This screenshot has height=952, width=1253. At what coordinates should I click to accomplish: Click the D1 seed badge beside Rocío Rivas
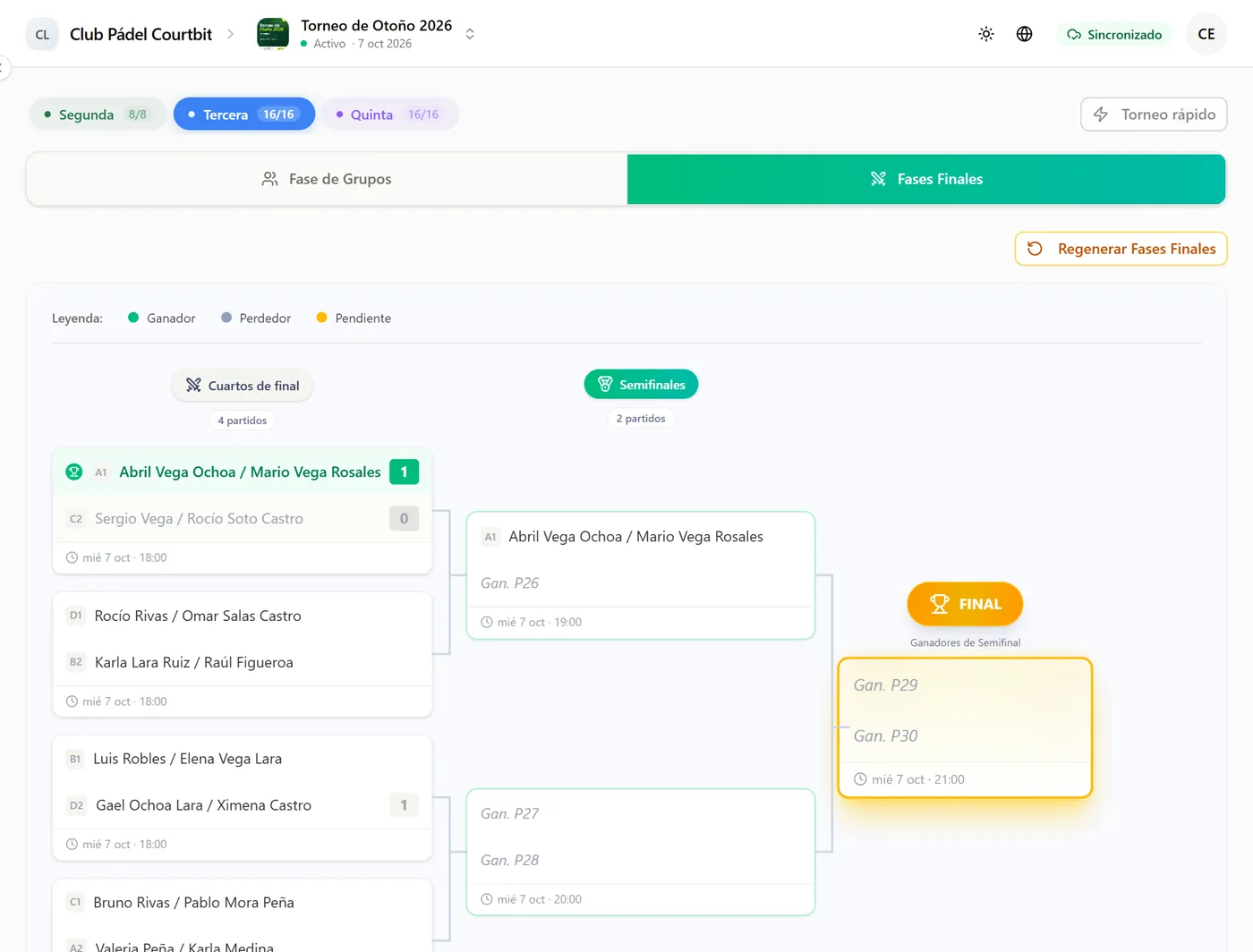tap(76, 616)
